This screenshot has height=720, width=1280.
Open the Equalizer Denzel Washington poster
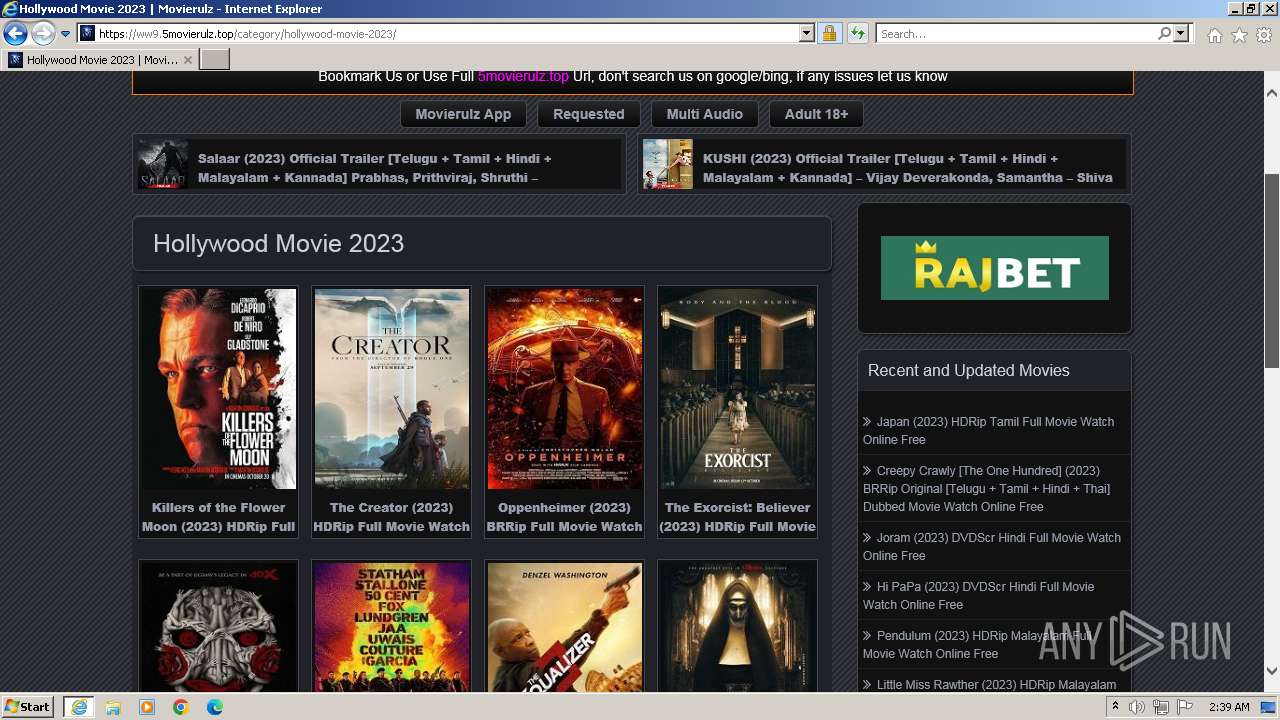(565, 627)
